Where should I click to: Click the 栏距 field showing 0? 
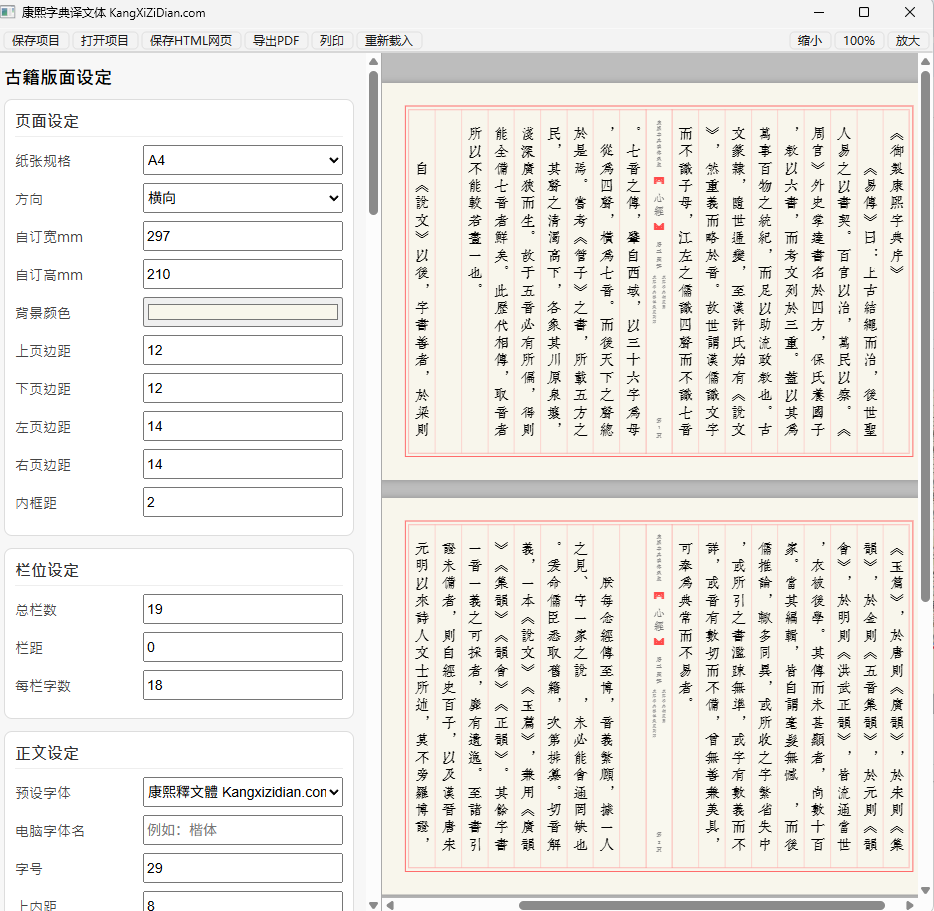[x=243, y=647]
